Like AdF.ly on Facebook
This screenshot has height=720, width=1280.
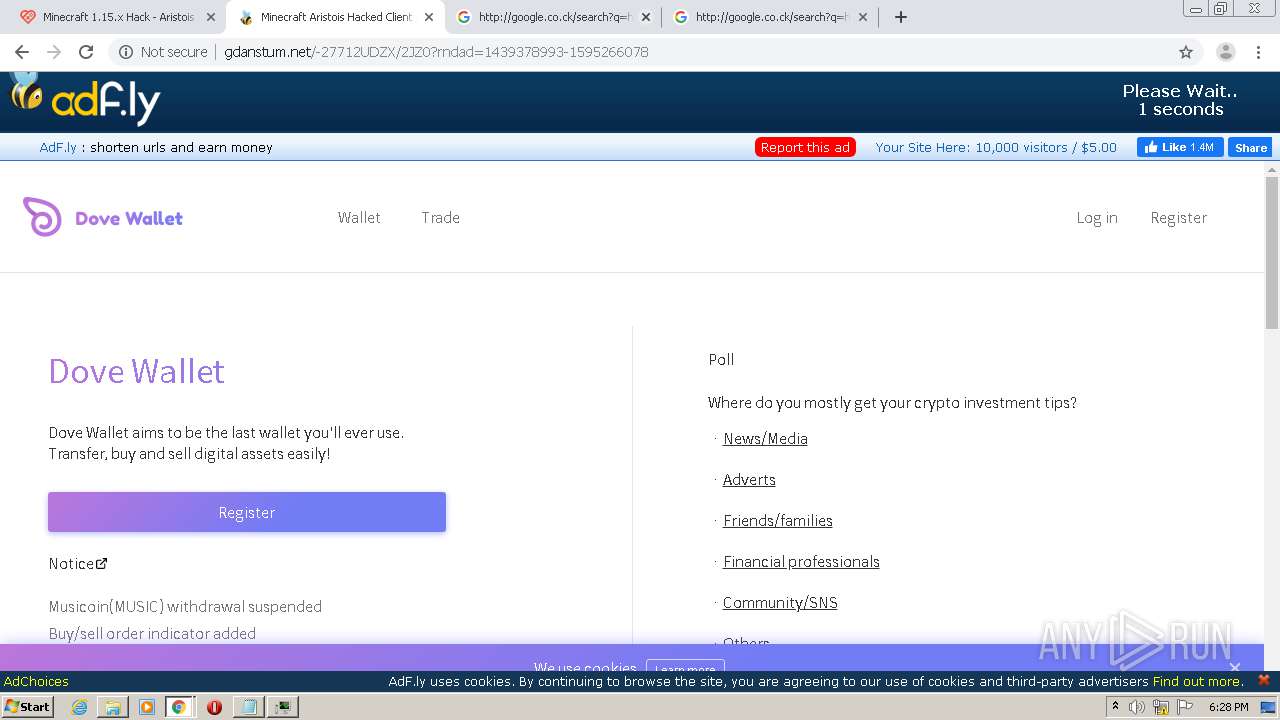coord(1180,147)
